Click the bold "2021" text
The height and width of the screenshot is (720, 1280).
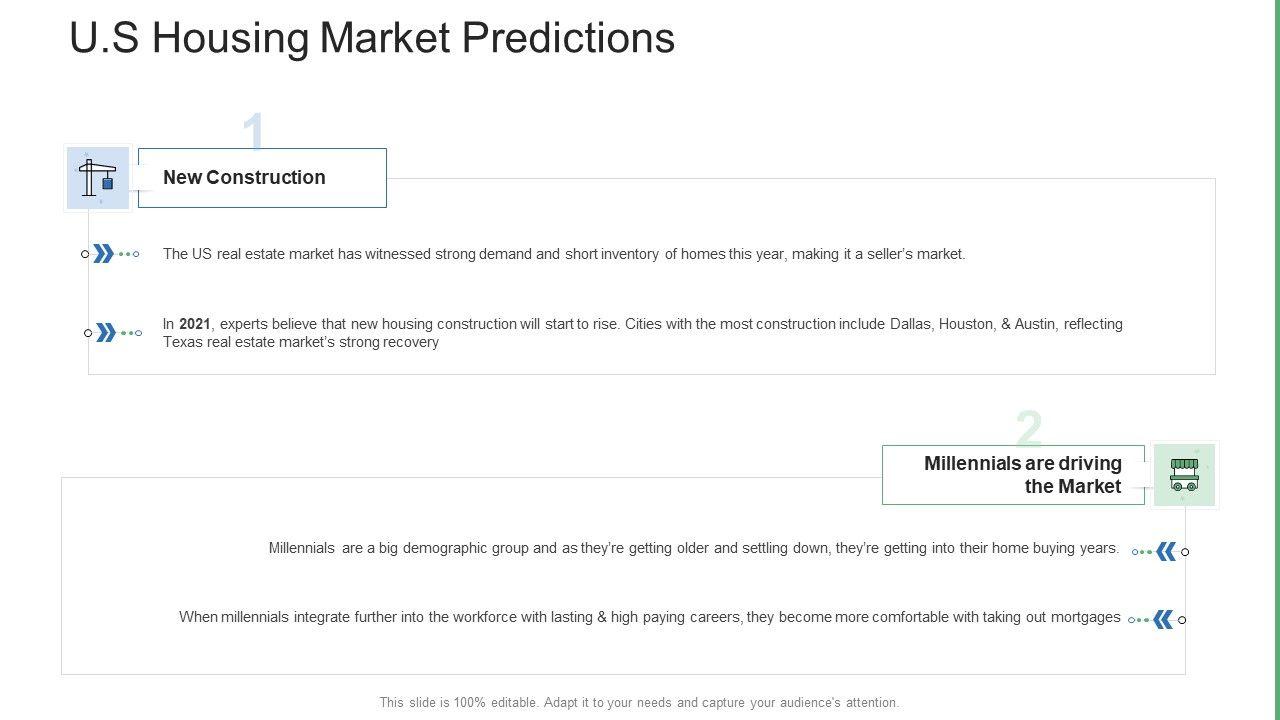pos(195,324)
